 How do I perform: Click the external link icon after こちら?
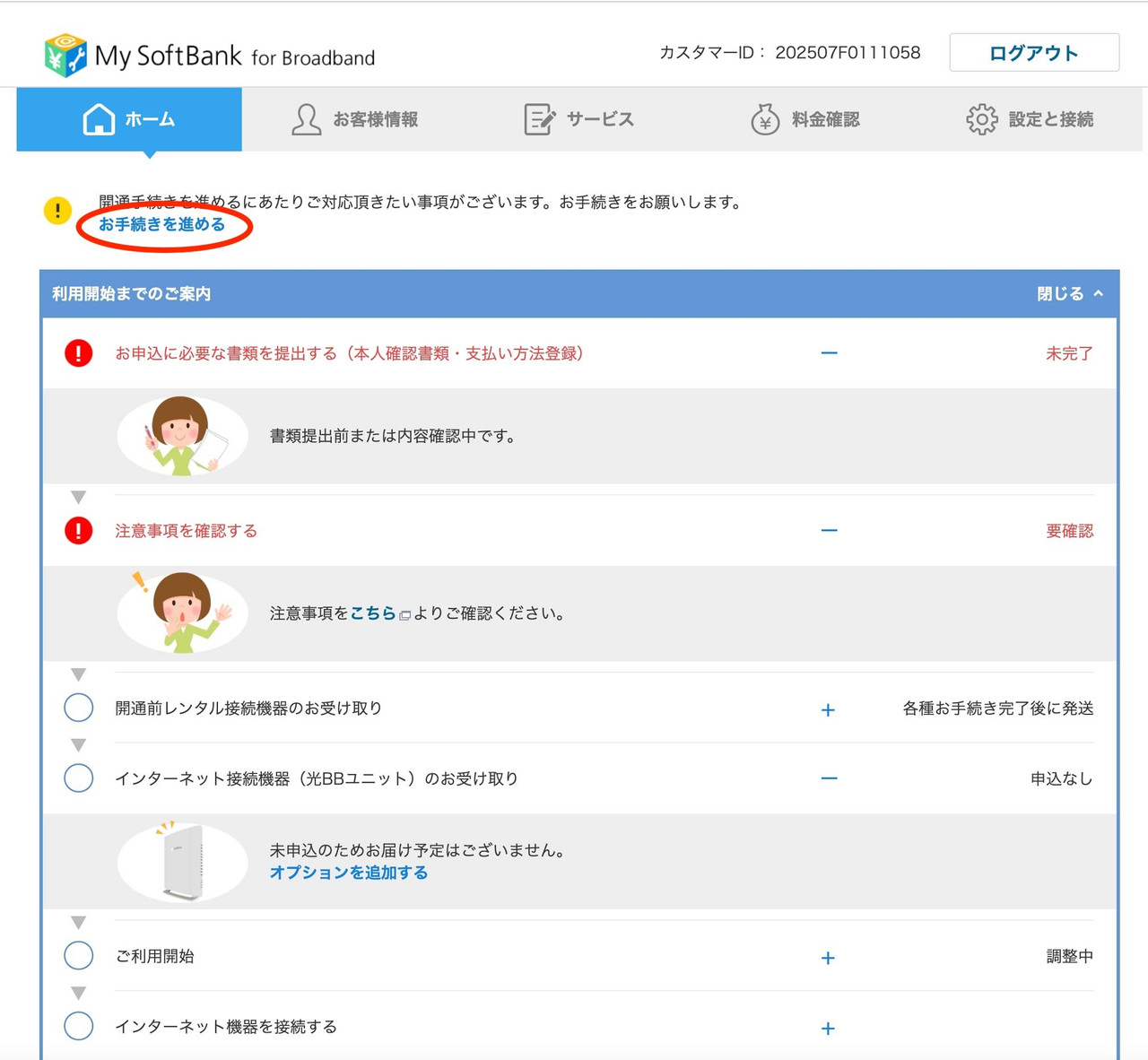405,615
